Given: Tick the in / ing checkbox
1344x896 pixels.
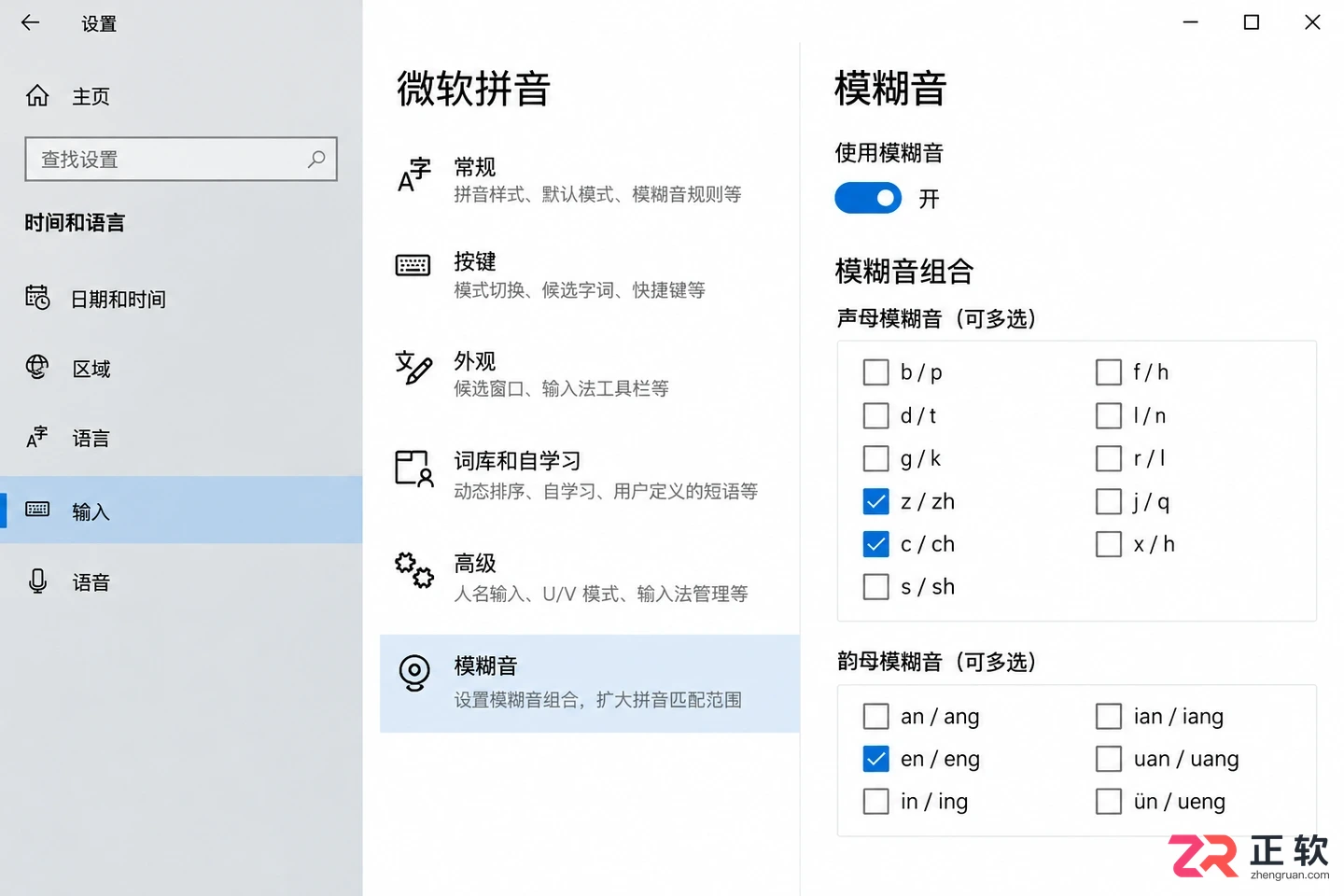Looking at the screenshot, I should point(875,802).
